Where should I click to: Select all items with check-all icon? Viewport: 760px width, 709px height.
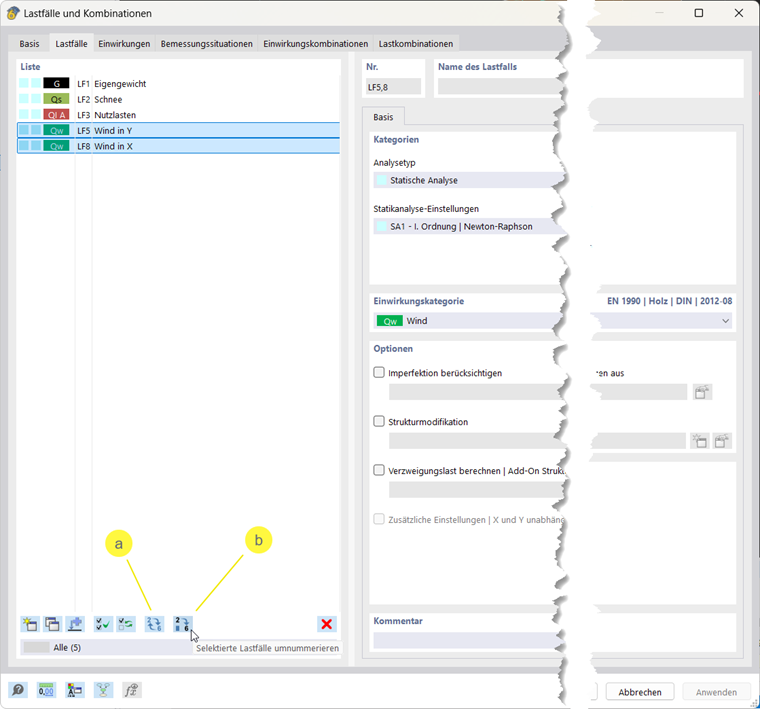click(103, 624)
